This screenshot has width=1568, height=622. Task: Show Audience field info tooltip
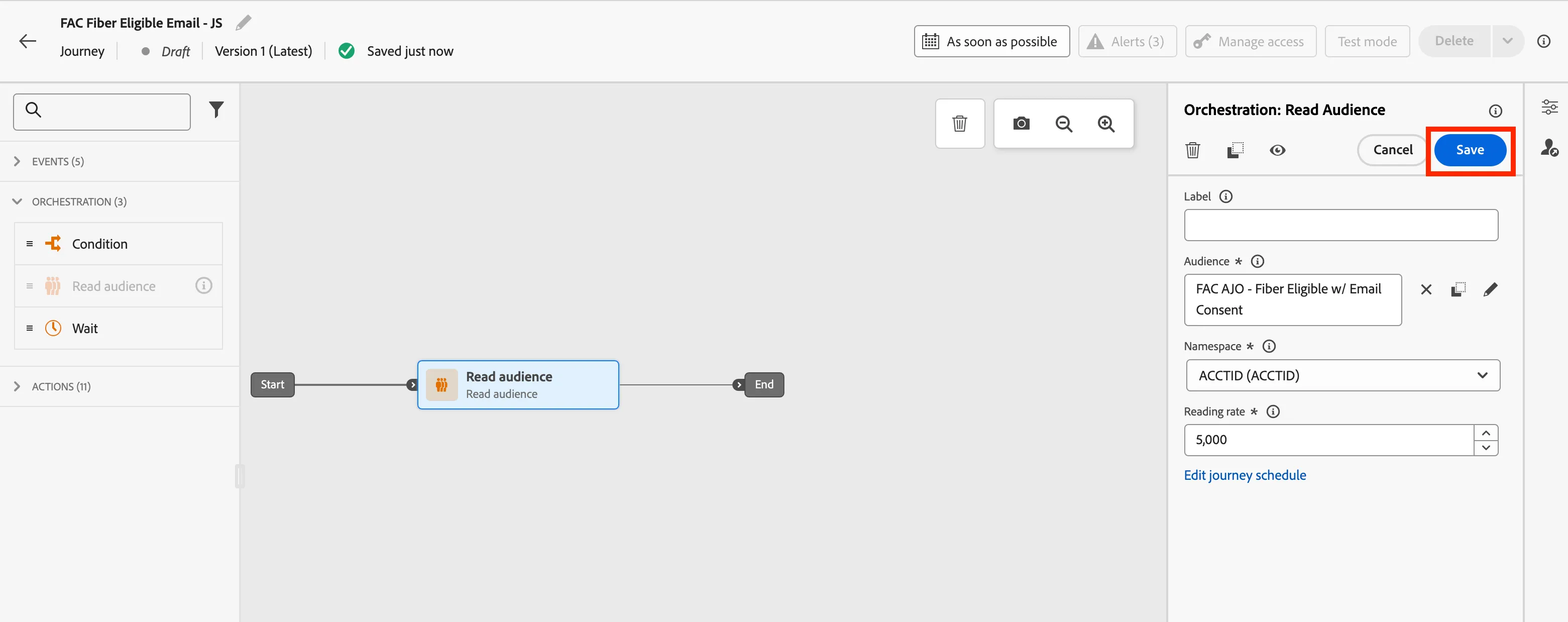click(x=1257, y=261)
